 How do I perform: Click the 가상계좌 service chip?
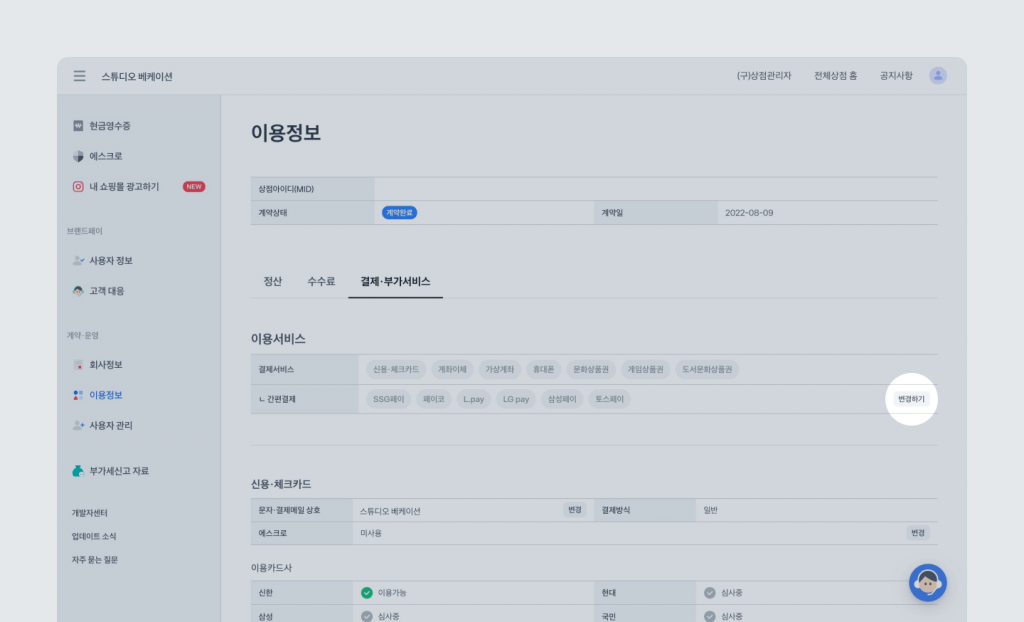point(500,369)
